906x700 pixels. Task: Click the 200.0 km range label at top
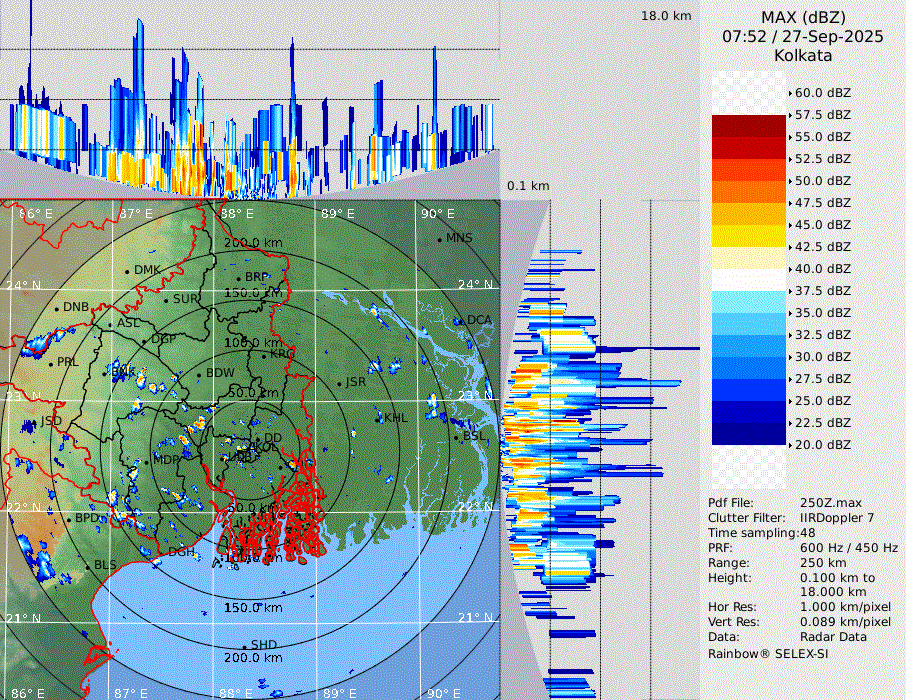click(253, 243)
